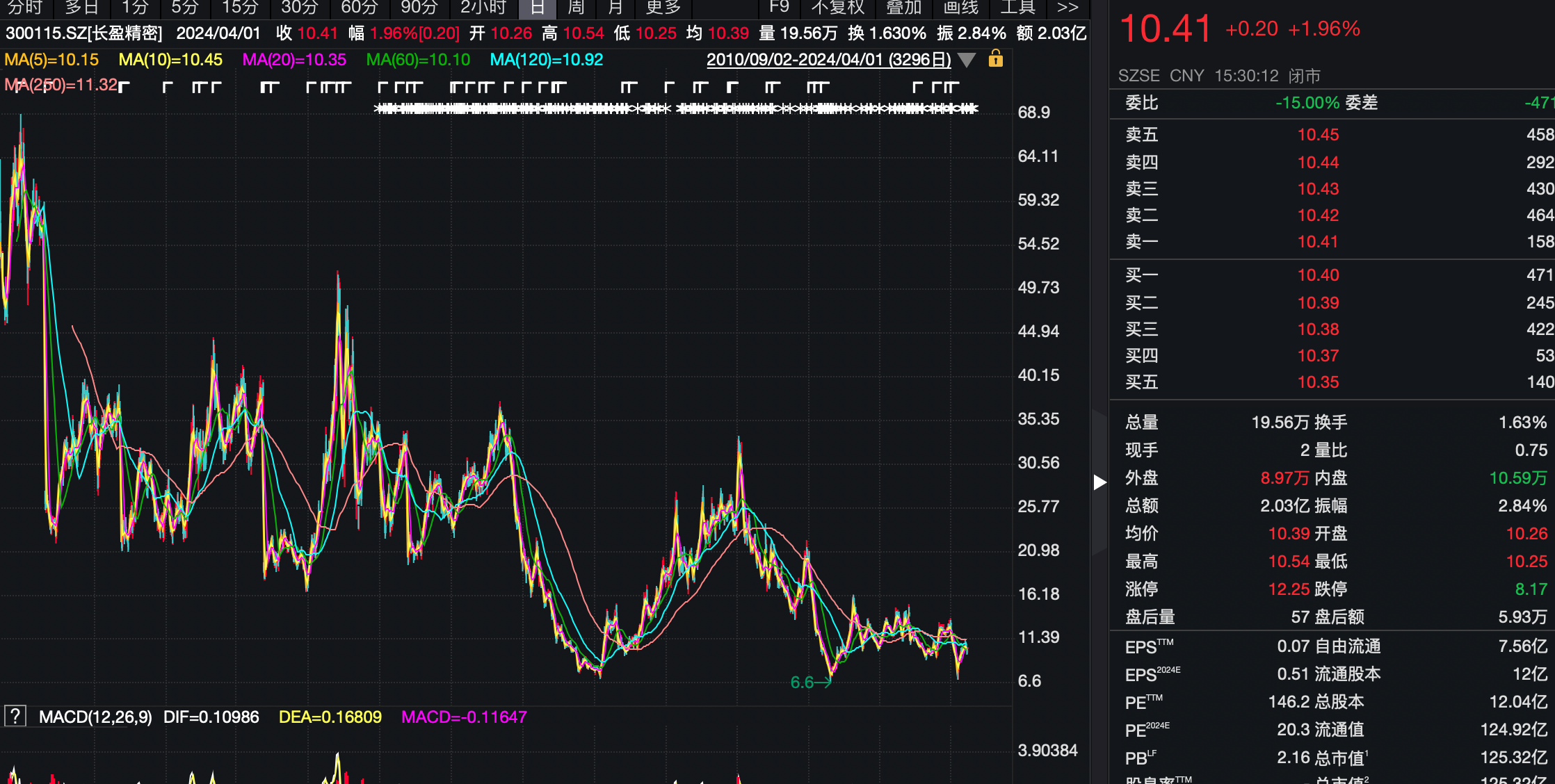Select the 日 daily period tab
Screen dimensions: 1555x784
[x=537, y=8]
